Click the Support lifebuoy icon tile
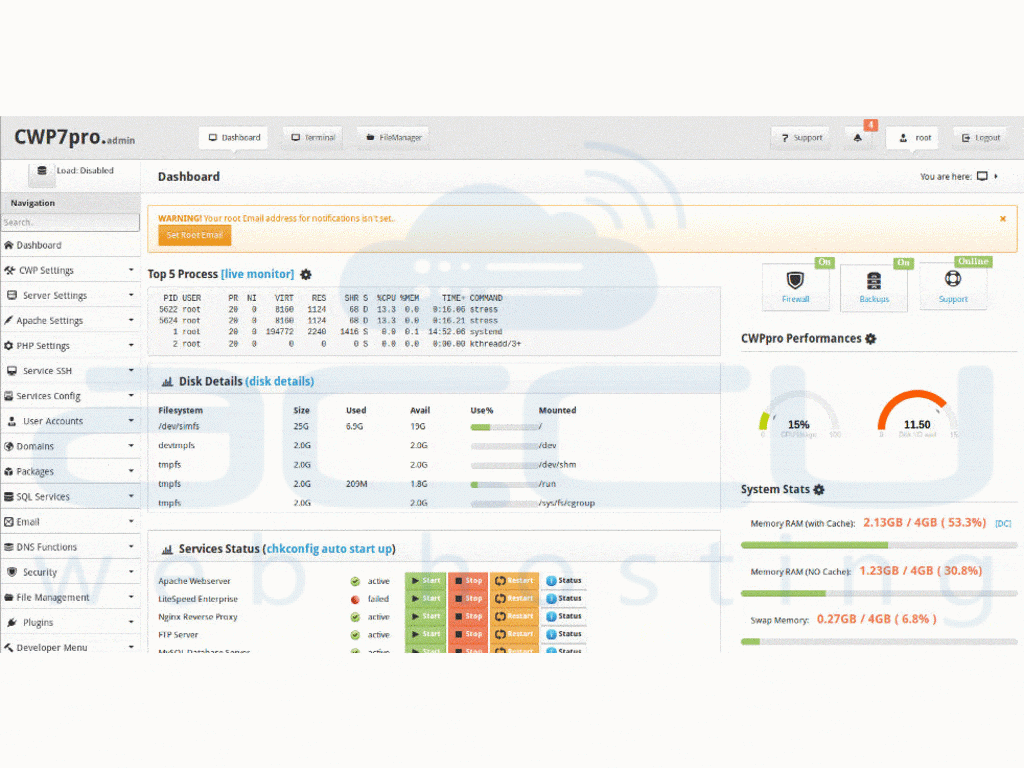 pos(953,285)
